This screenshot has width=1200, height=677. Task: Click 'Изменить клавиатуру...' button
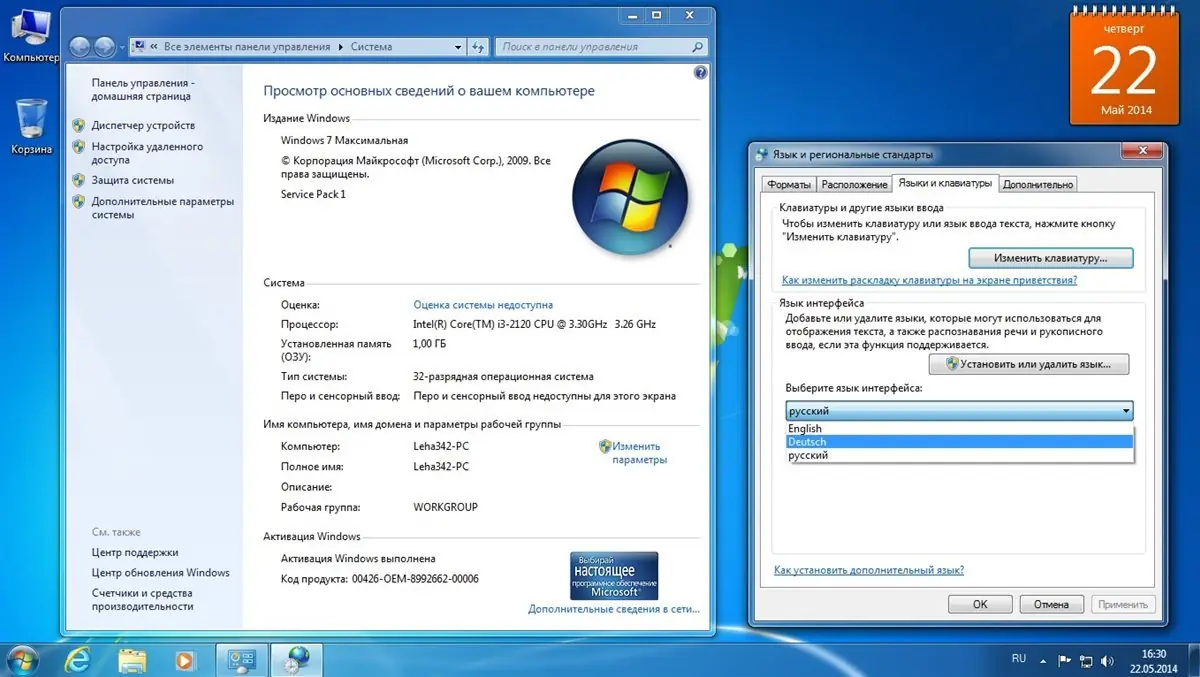tap(1051, 258)
